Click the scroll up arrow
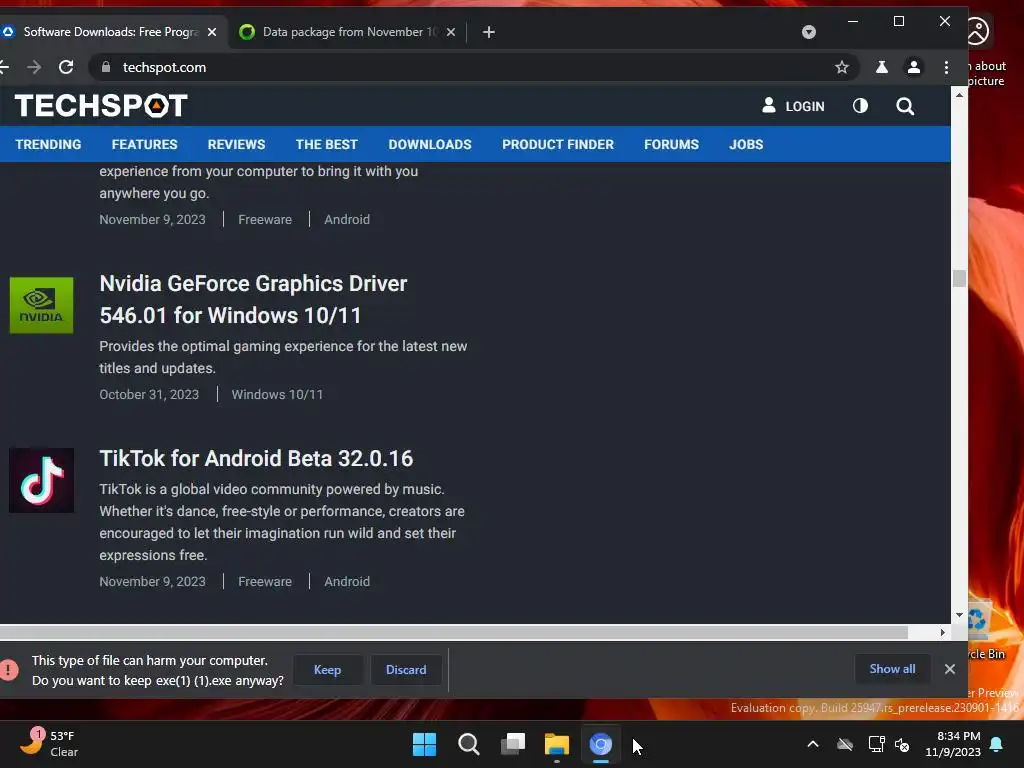This screenshot has height=768, width=1024. click(959, 95)
